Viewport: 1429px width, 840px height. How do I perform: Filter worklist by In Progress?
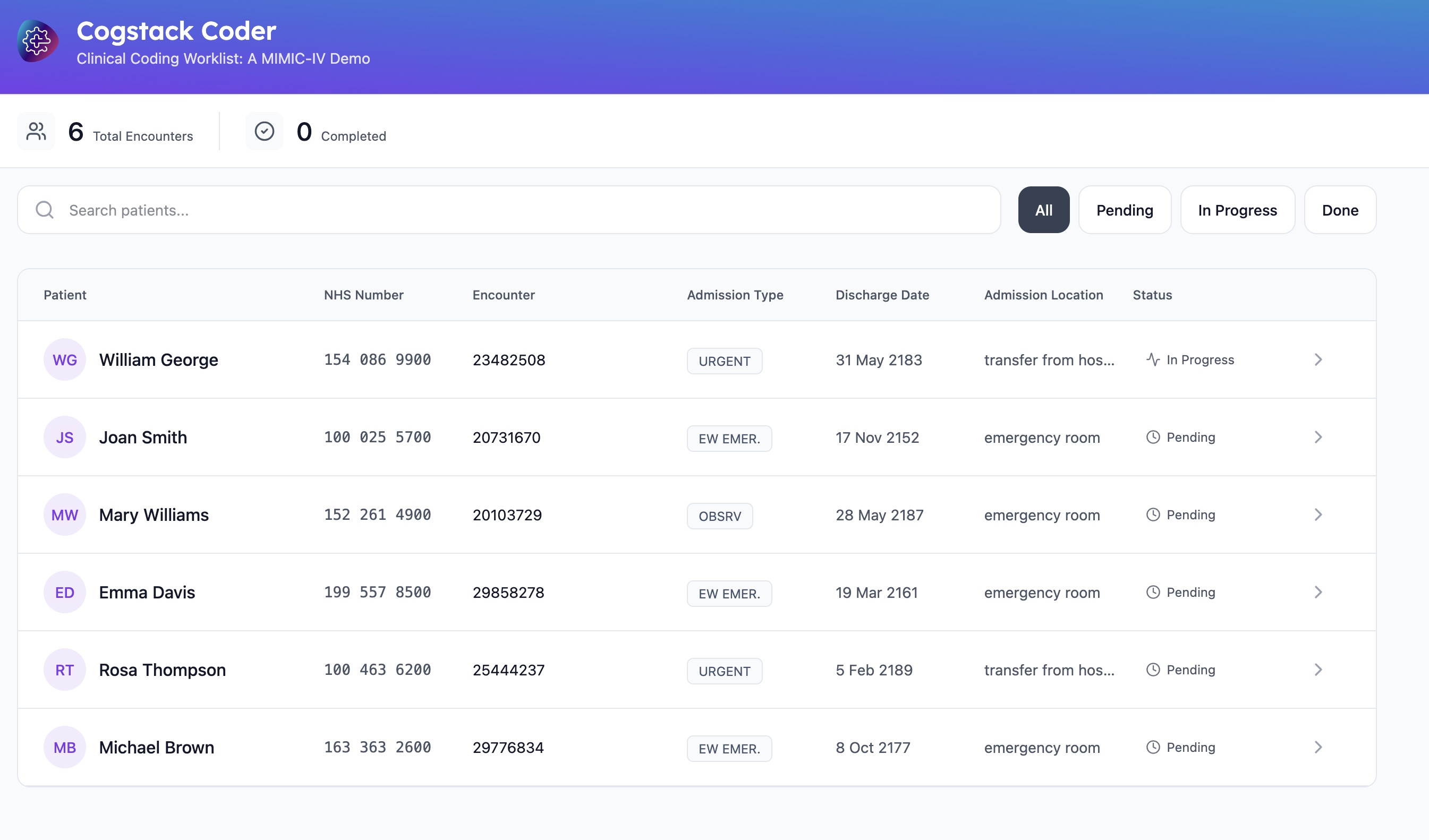tap(1238, 210)
